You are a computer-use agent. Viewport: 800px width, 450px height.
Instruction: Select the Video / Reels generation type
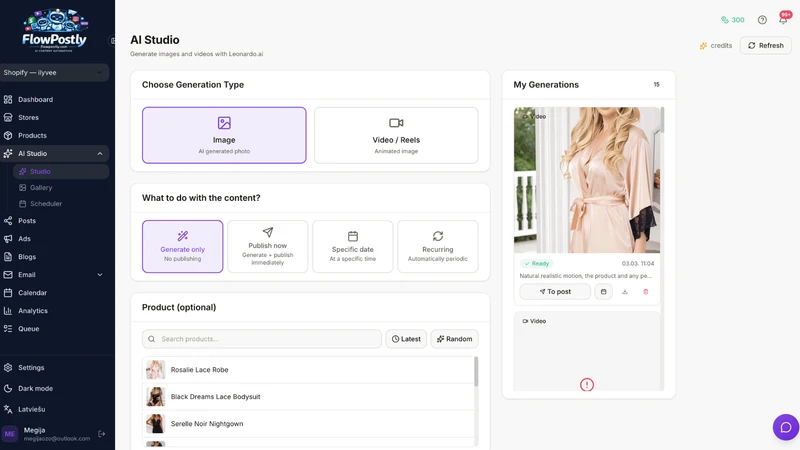tap(396, 135)
